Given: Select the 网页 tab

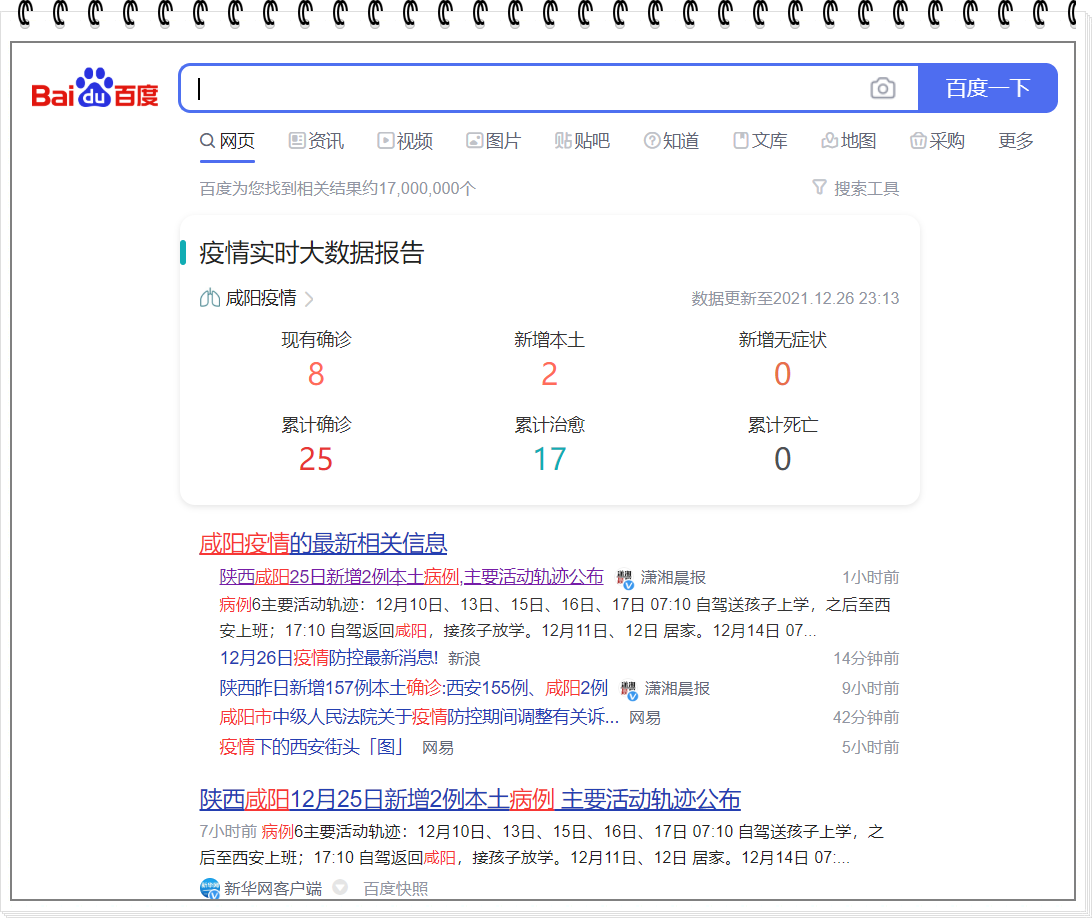Looking at the screenshot, I should click(x=227, y=141).
